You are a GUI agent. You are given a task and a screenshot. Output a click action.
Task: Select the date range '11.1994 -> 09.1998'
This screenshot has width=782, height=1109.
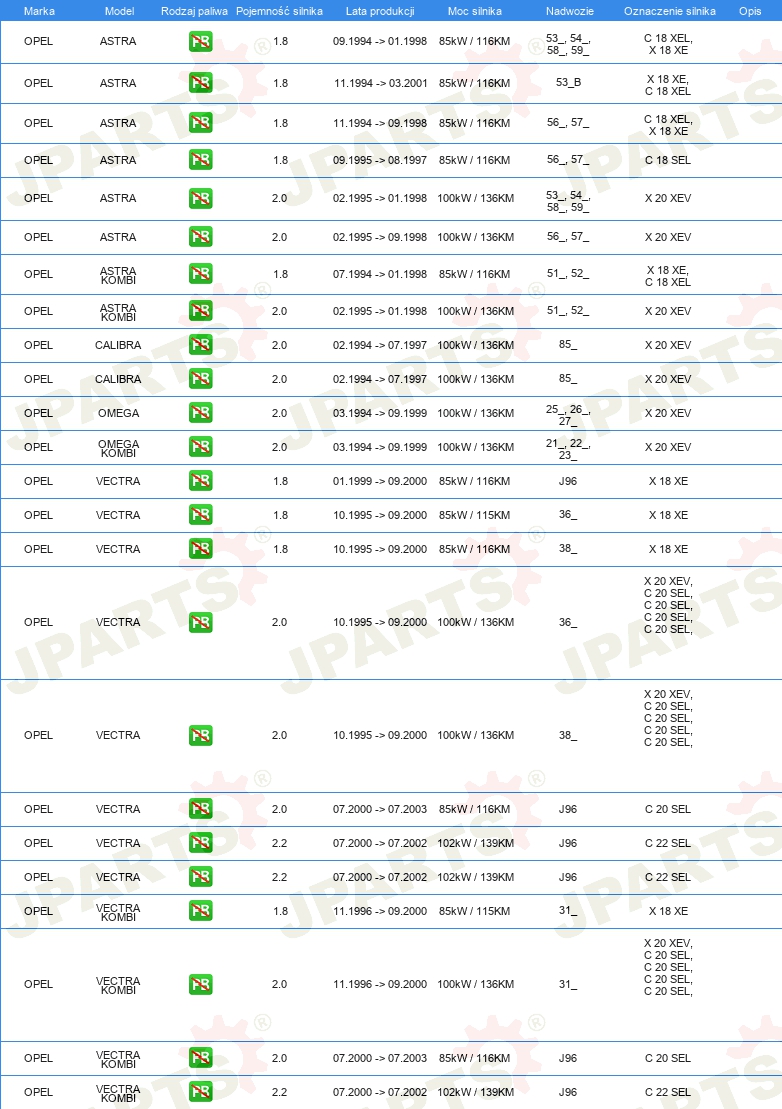click(380, 123)
